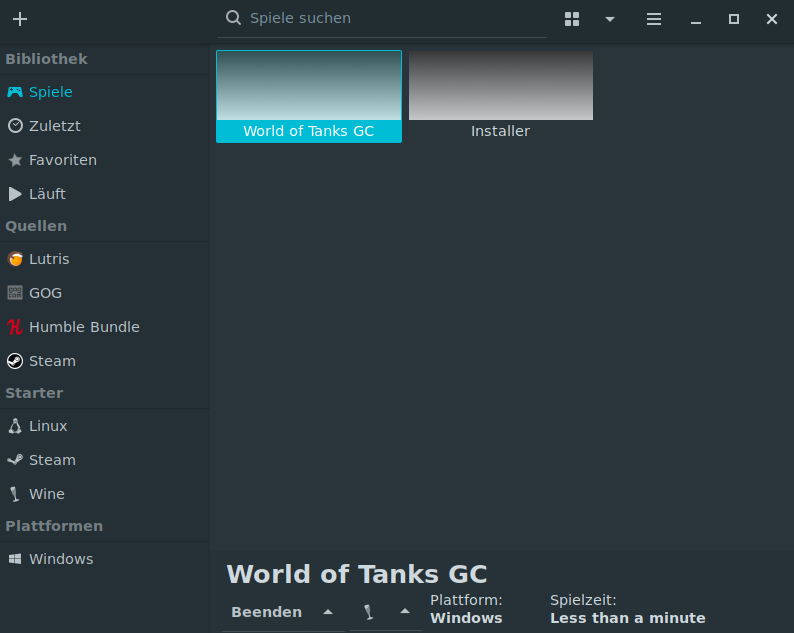Open the hamburger menu
Viewport: 794px width, 633px height.
[654, 19]
